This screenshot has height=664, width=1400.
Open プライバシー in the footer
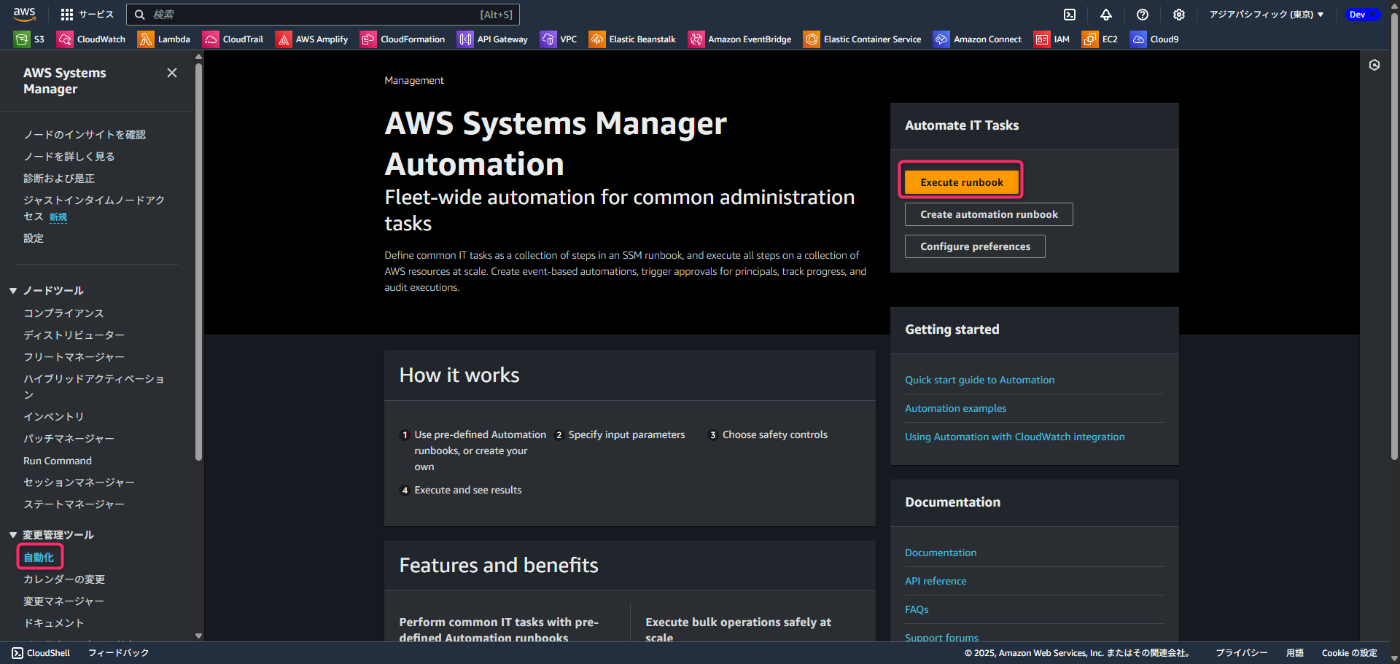tap(1241, 653)
